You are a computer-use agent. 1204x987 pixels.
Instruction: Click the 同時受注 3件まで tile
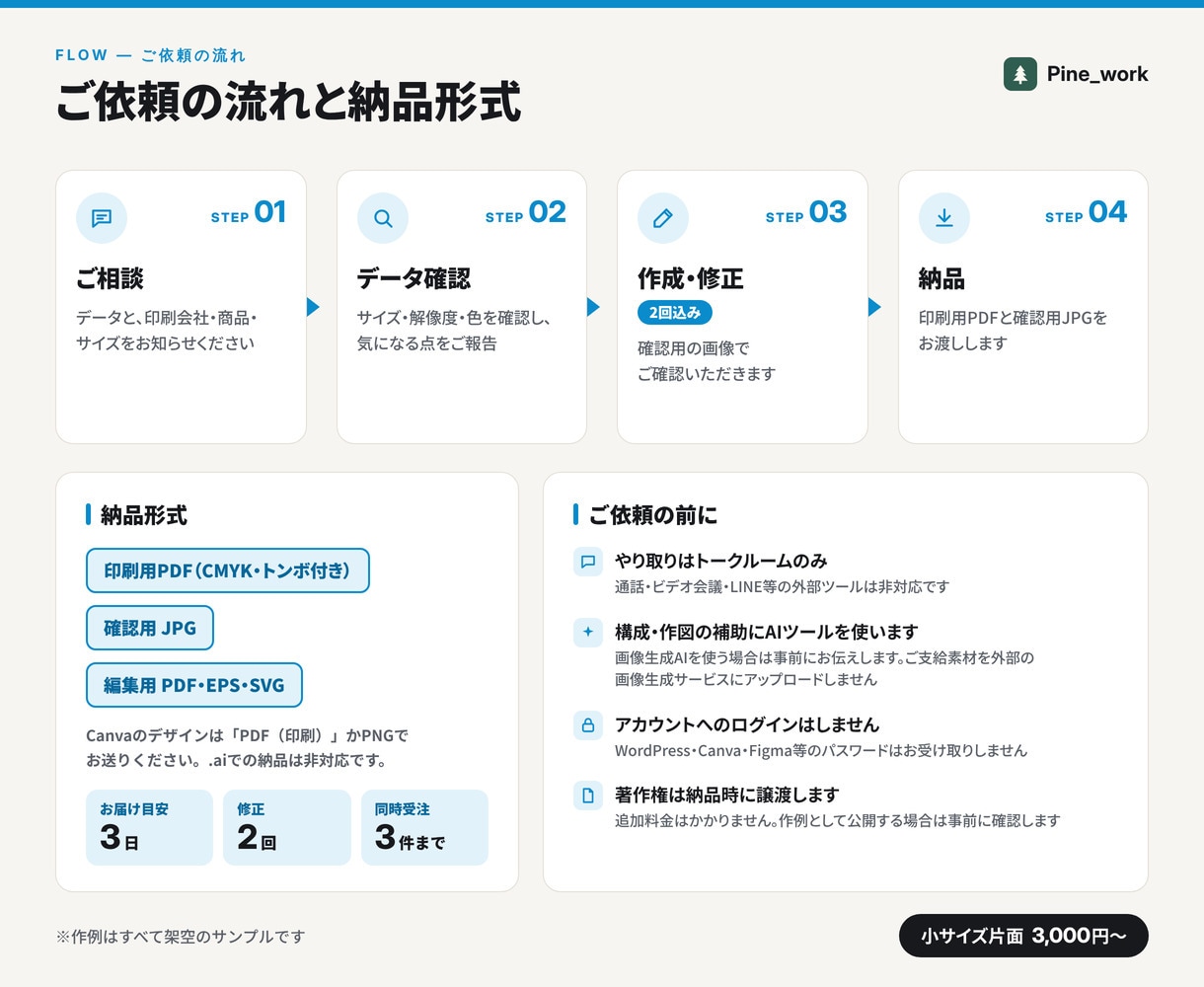(x=424, y=827)
